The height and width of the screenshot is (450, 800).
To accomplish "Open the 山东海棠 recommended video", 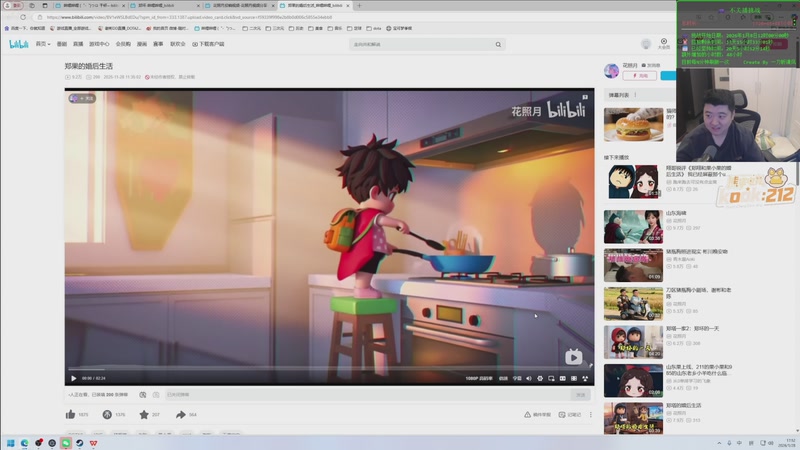I will (x=634, y=227).
